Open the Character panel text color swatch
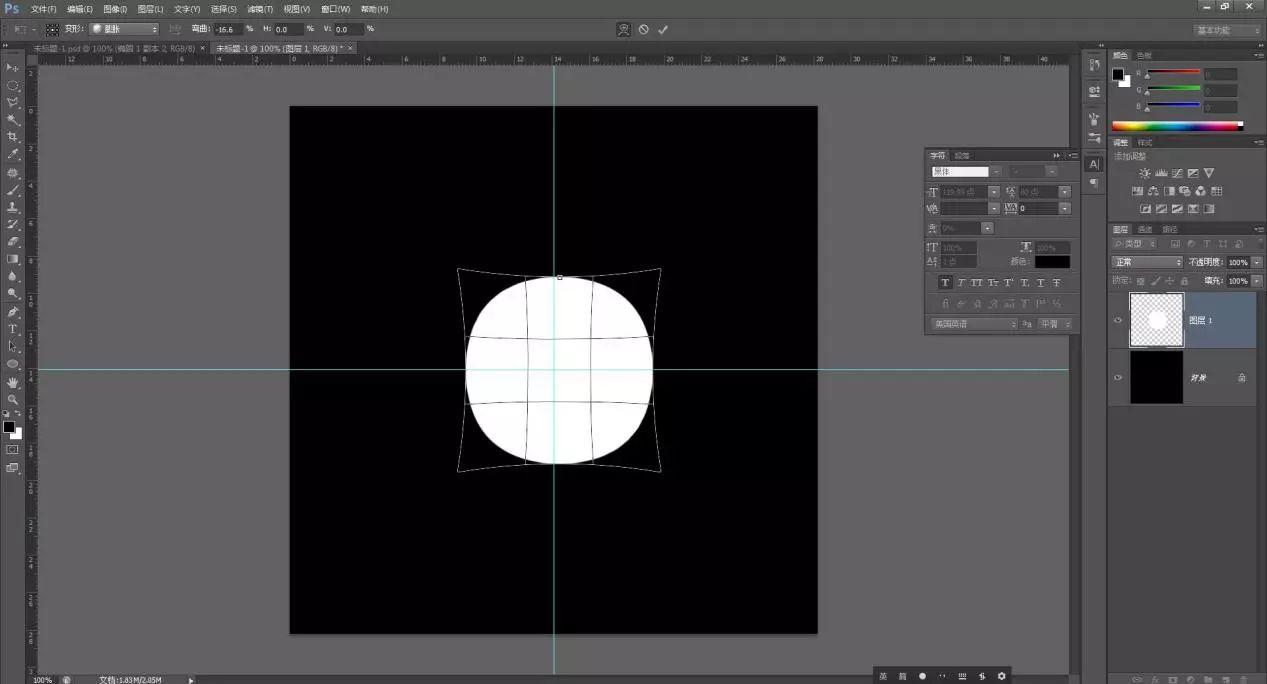 click(x=1052, y=262)
